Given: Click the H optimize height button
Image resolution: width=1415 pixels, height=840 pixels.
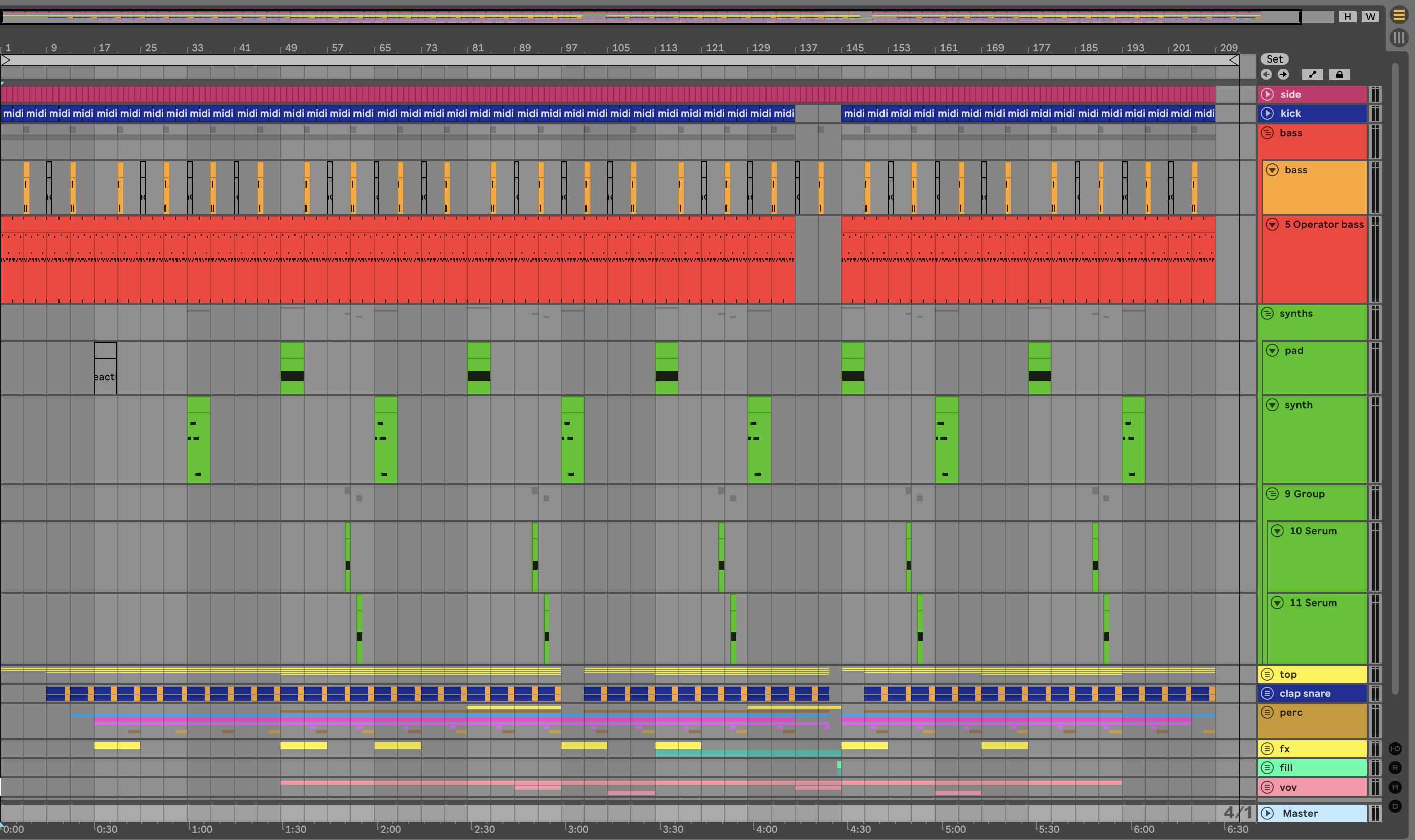Looking at the screenshot, I should [x=1347, y=17].
